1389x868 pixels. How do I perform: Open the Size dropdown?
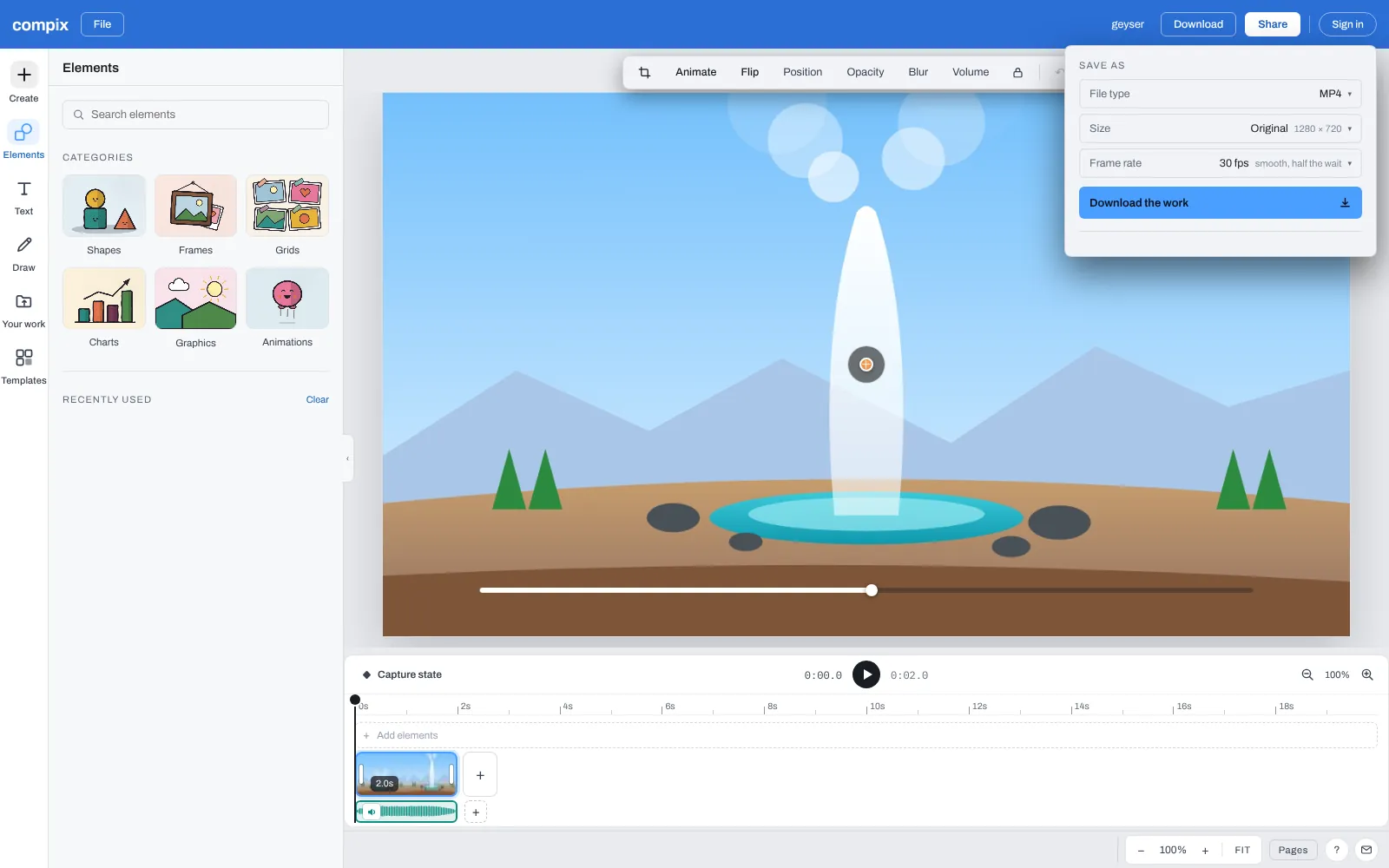[1220, 128]
